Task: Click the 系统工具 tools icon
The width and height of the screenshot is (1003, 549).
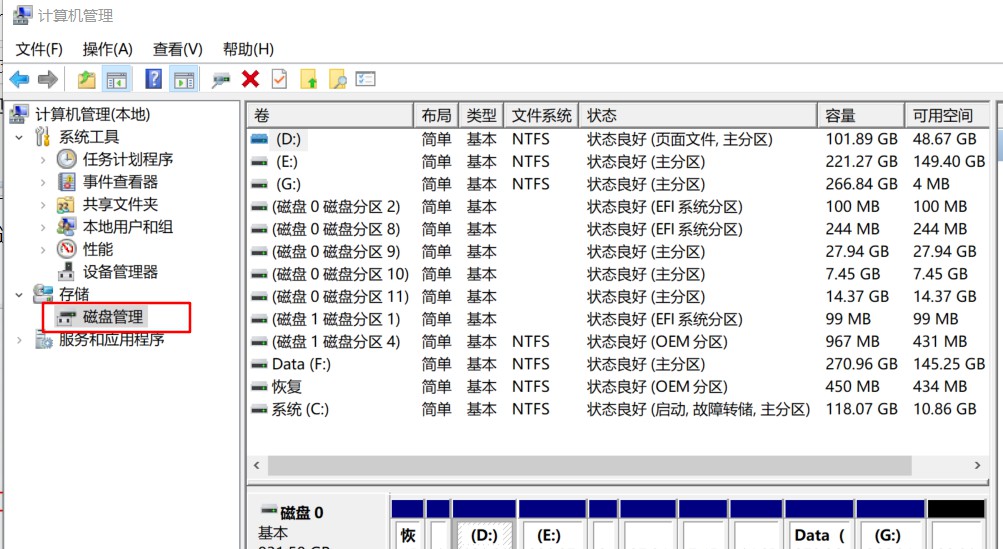Action: [43, 136]
